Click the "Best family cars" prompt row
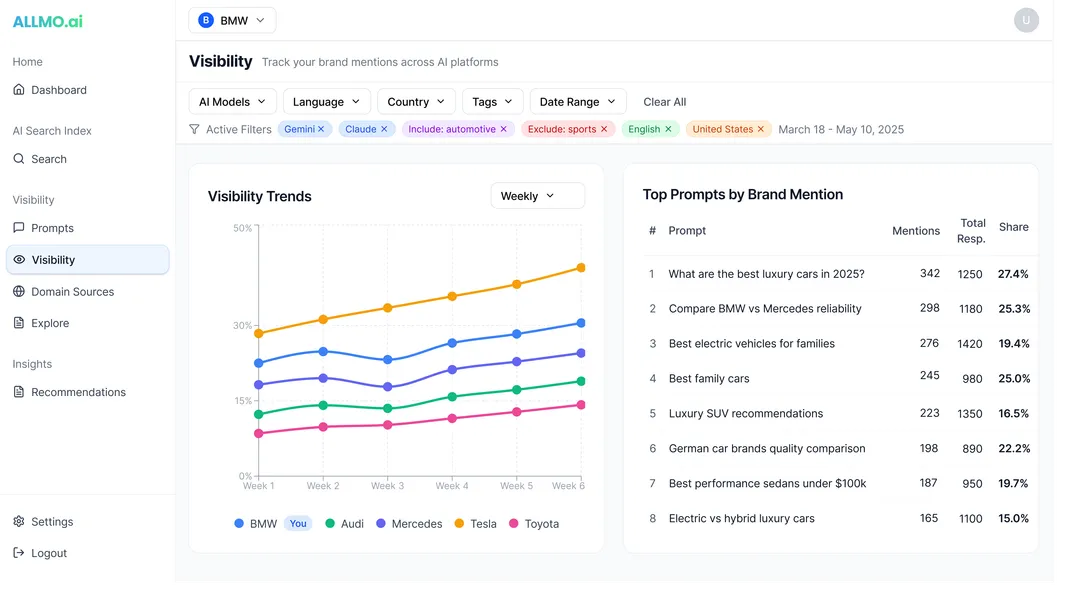Image resolution: width=1080 pixels, height=591 pixels. coord(840,379)
